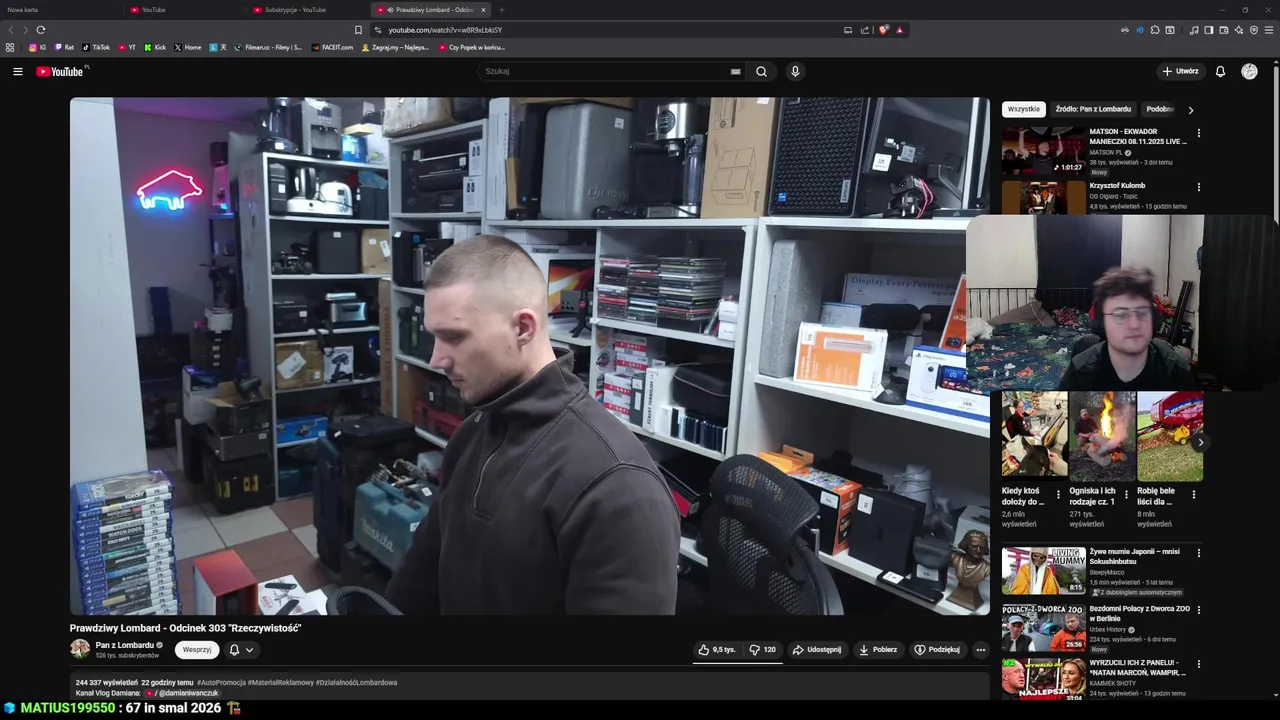
Task: Open the on-screen keyboard icon in search
Action: tap(735, 72)
